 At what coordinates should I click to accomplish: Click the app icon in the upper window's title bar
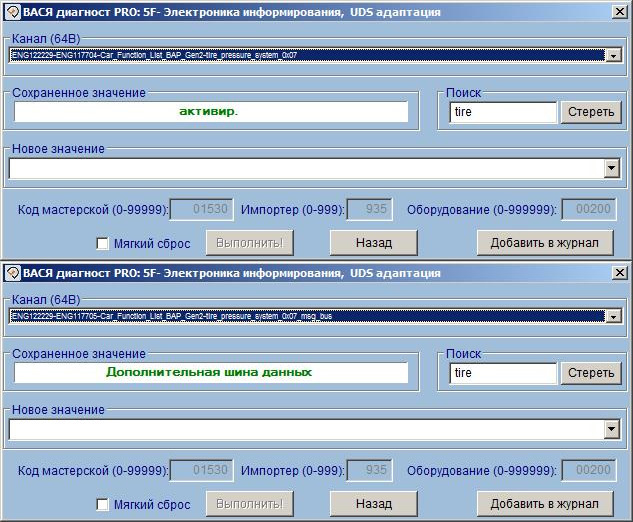tap(13, 12)
